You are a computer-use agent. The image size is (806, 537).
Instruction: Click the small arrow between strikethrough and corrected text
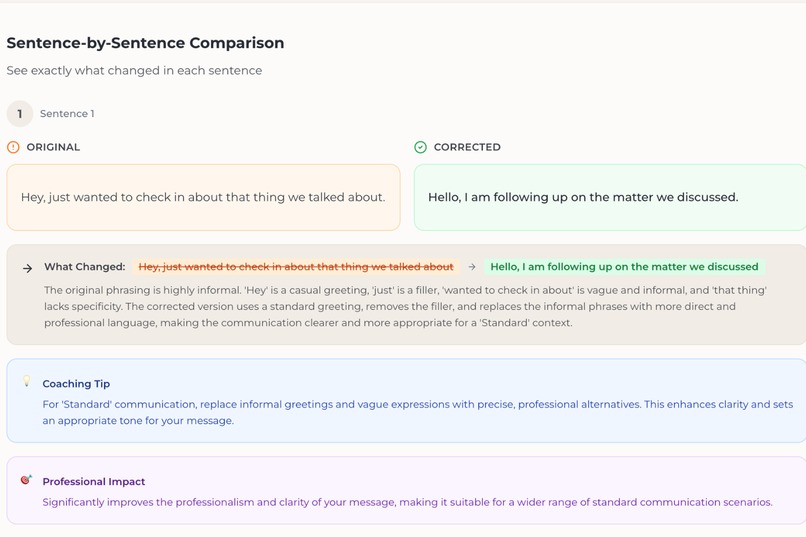[x=472, y=267]
